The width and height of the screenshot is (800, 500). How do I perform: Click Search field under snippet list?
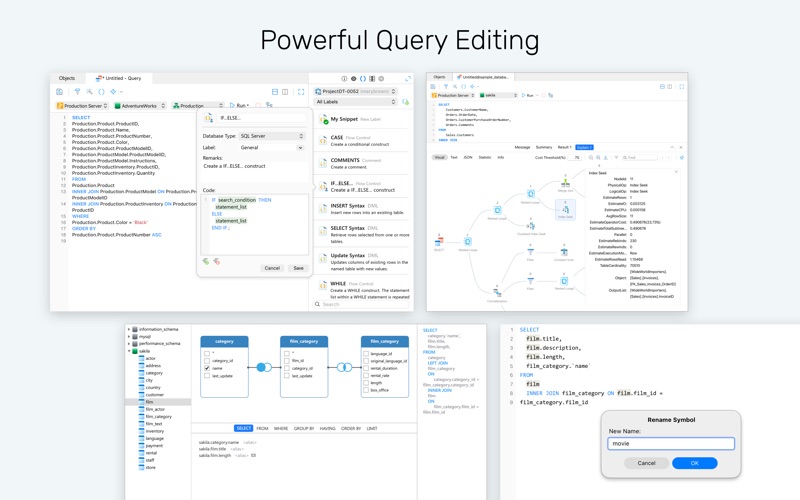(x=362, y=304)
